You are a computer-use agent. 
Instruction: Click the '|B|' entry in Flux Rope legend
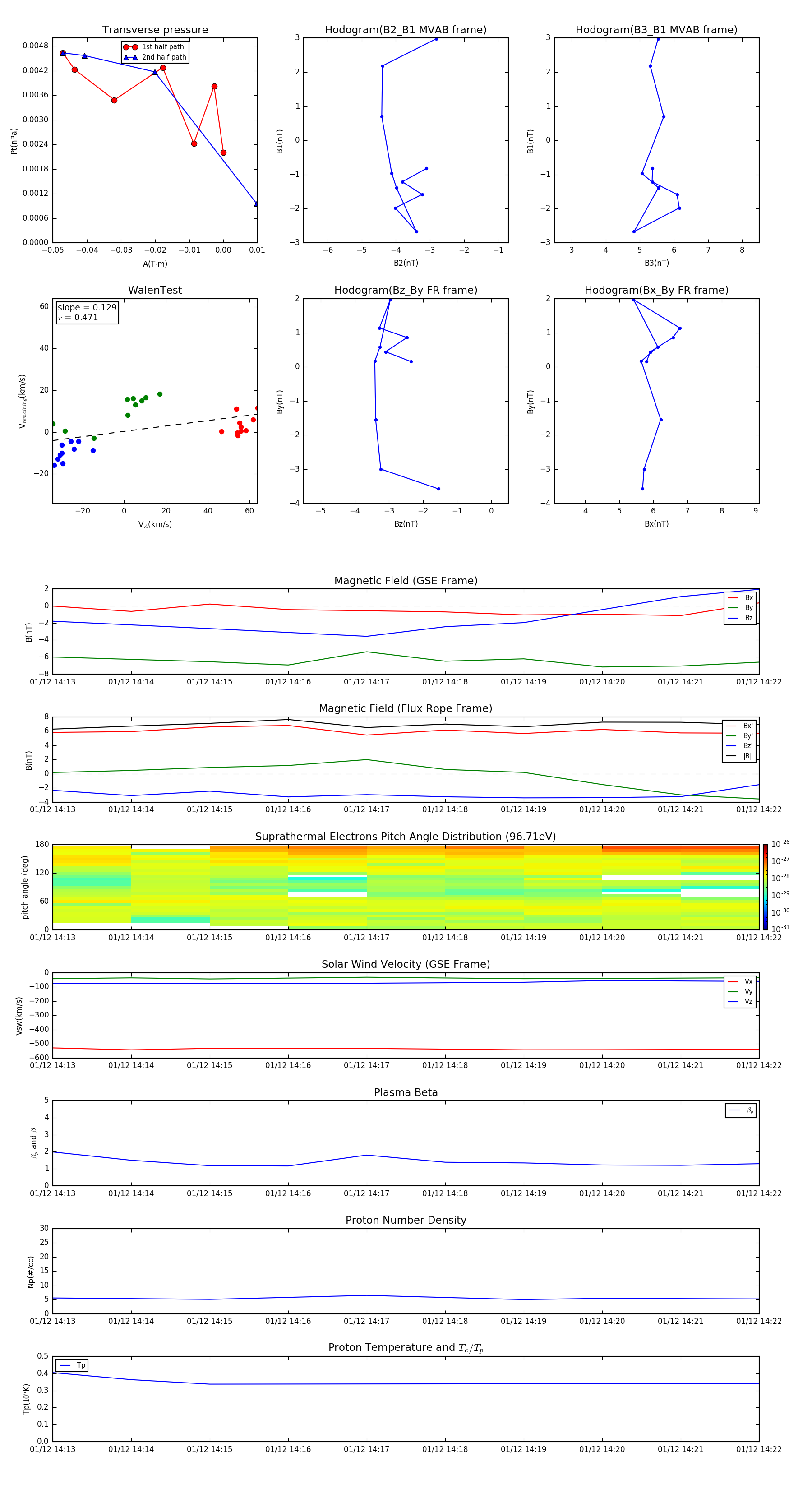click(740, 756)
